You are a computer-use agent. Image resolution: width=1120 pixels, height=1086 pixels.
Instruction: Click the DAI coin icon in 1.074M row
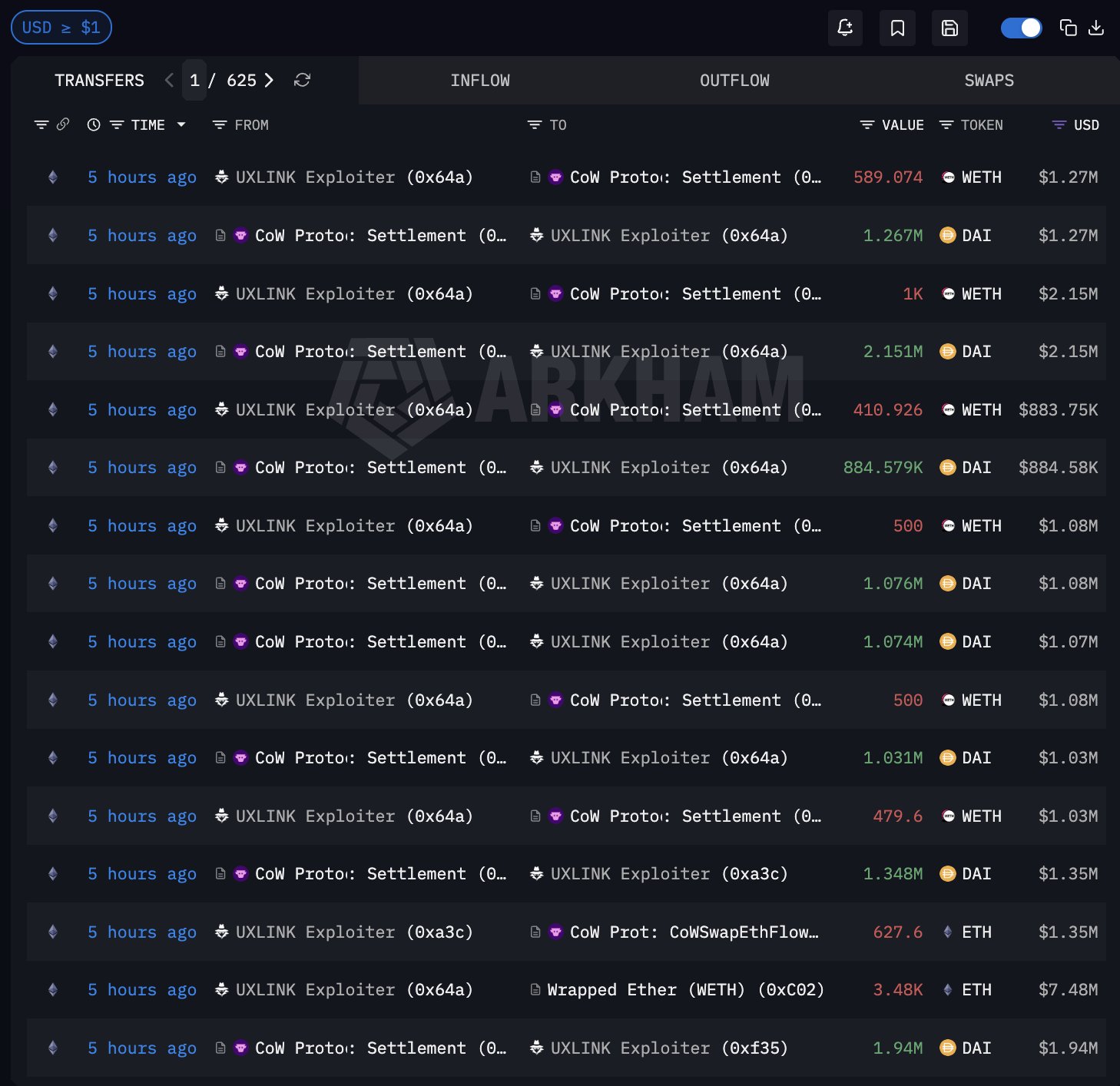tap(948, 641)
